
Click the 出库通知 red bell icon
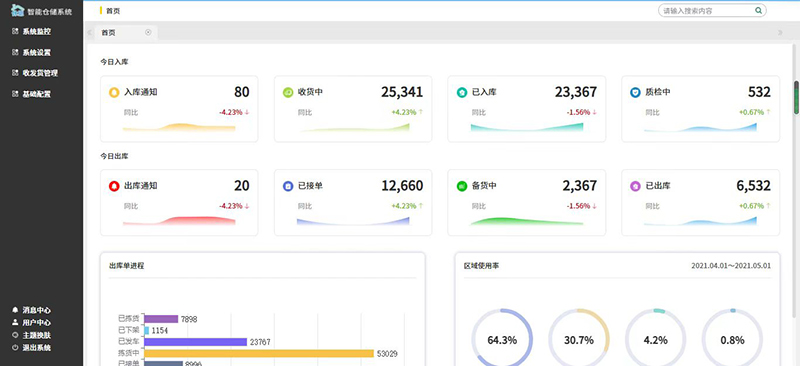(114, 186)
